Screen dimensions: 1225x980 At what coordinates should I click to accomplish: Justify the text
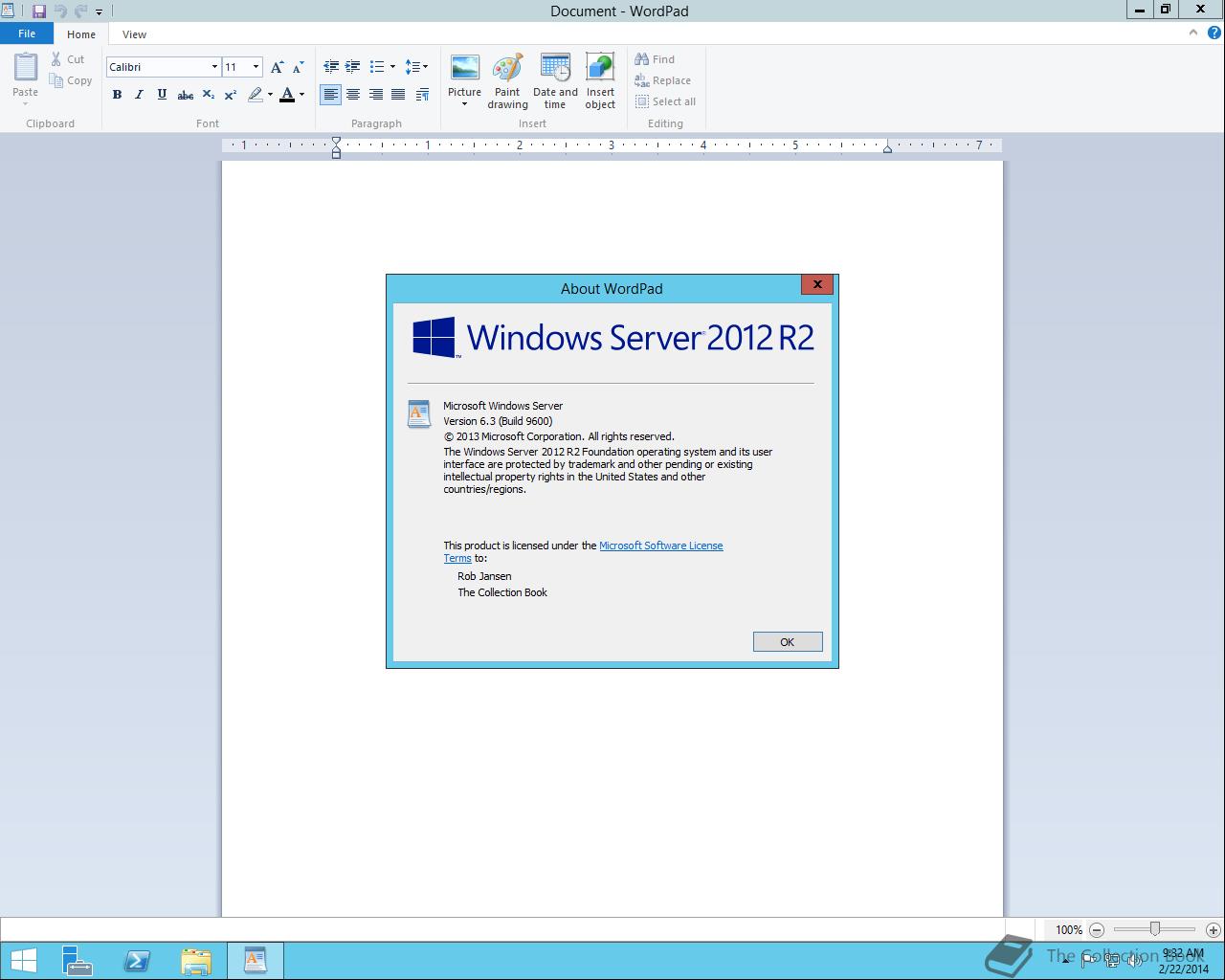tap(398, 95)
